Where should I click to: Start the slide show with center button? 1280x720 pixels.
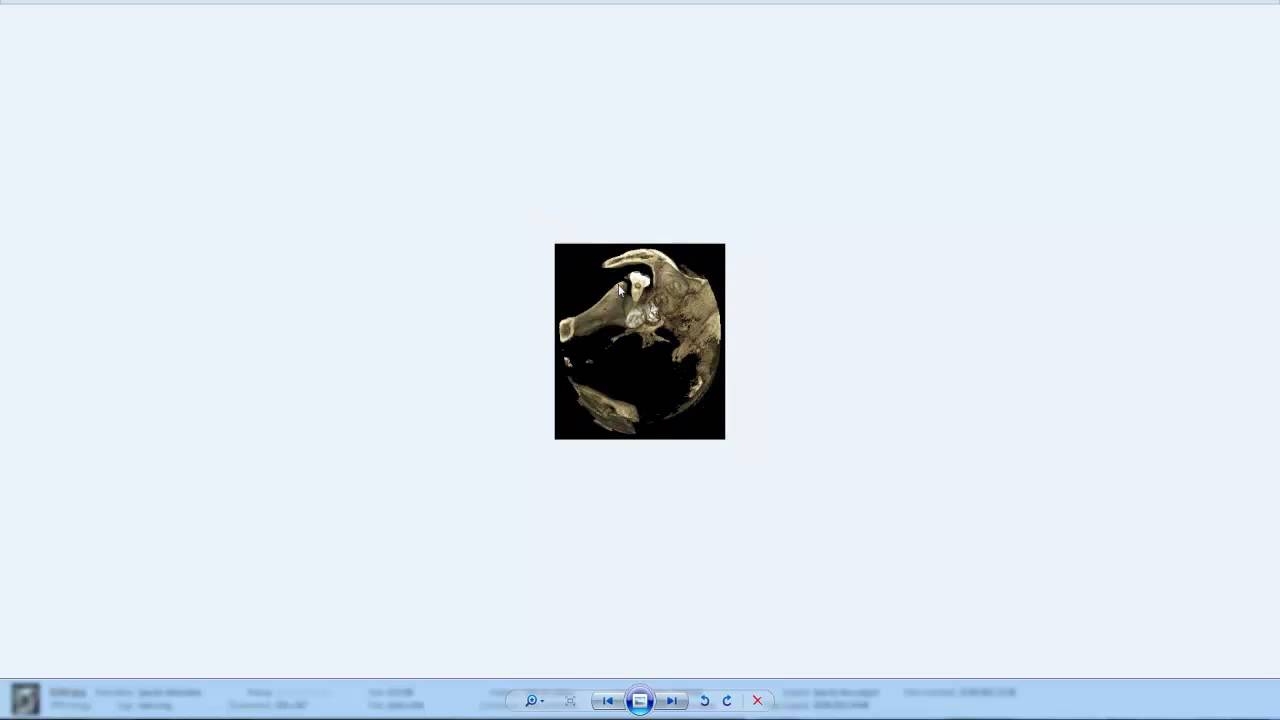(639, 701)
